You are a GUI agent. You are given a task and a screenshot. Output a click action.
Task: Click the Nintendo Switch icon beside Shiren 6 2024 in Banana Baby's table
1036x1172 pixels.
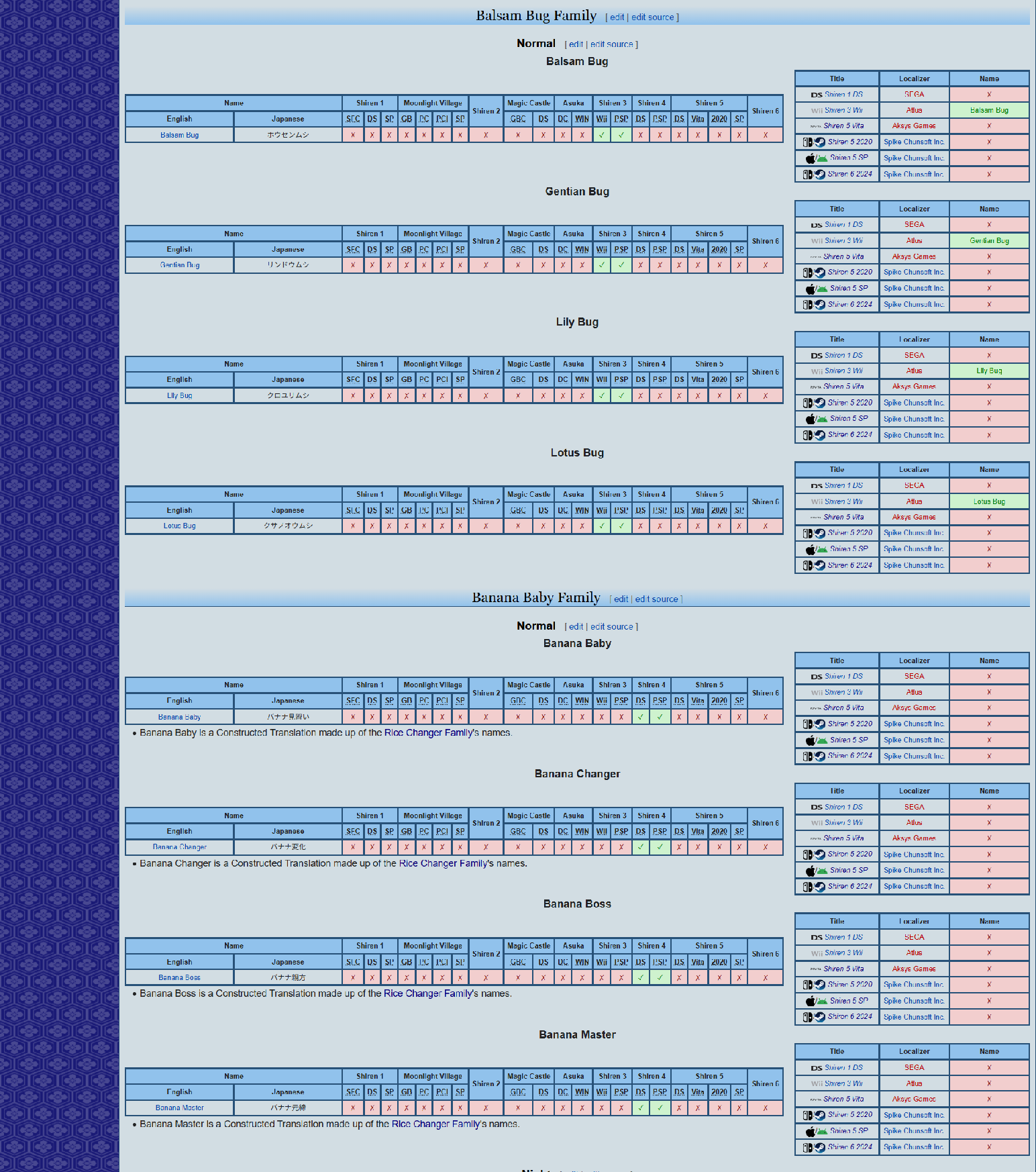coord(808,756)
